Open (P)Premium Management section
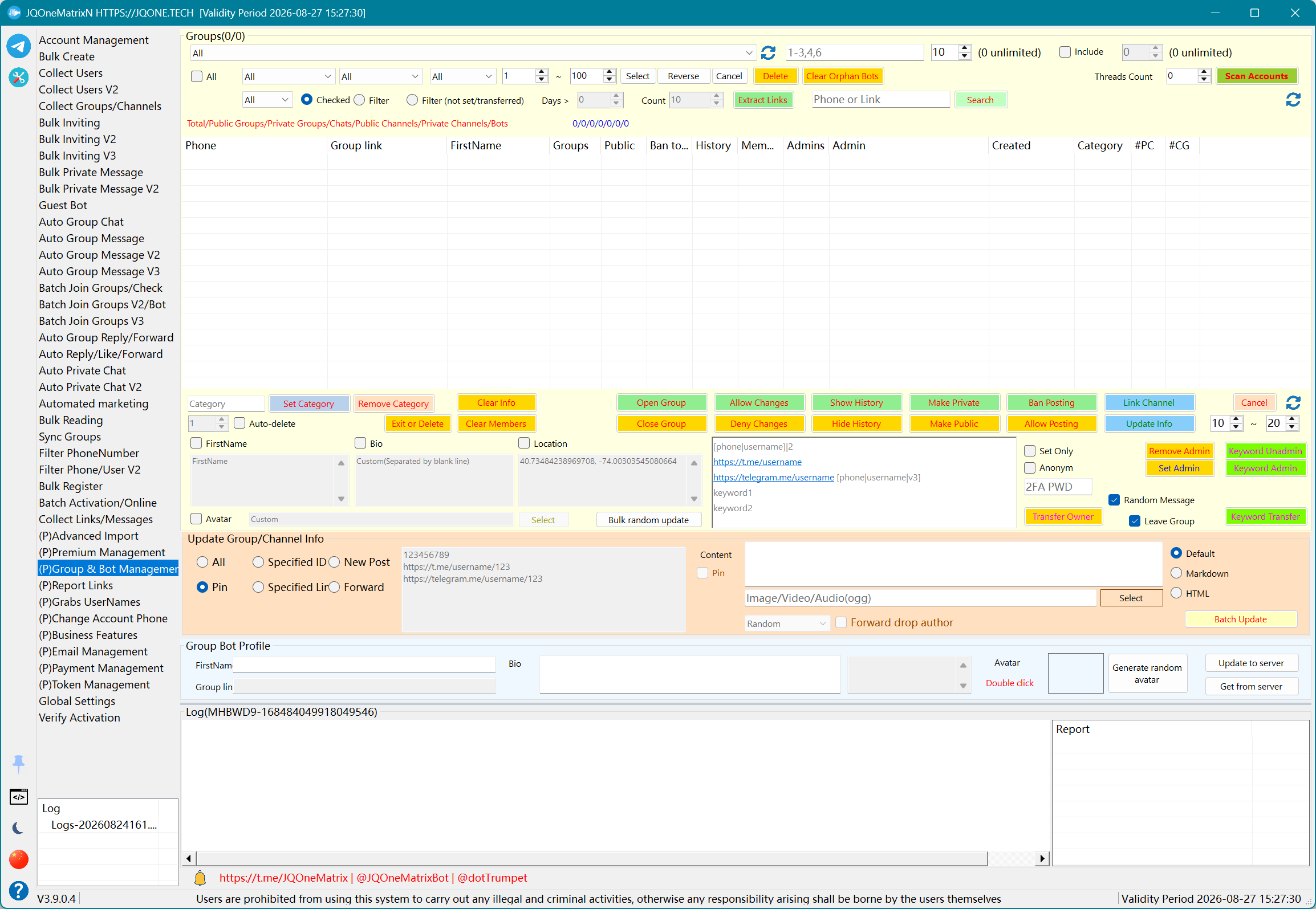Screen dimensions: 1316x909 [102, 552]
